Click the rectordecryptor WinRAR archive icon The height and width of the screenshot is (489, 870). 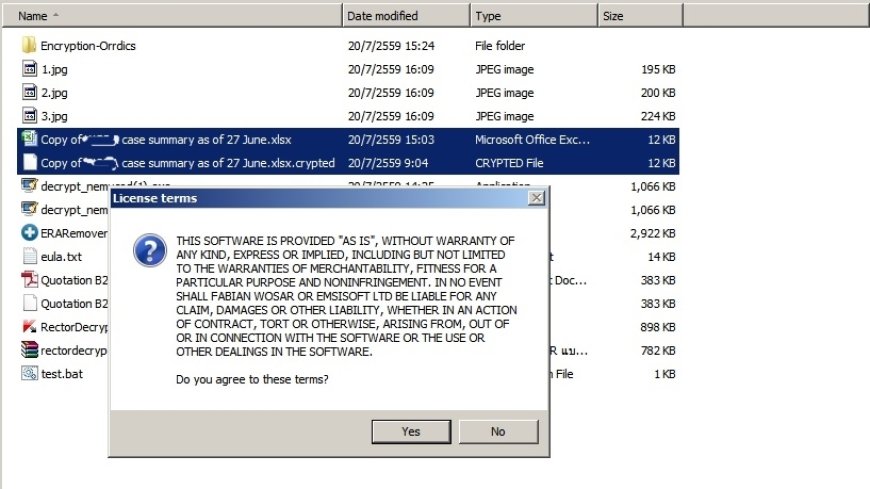(29, 350)
